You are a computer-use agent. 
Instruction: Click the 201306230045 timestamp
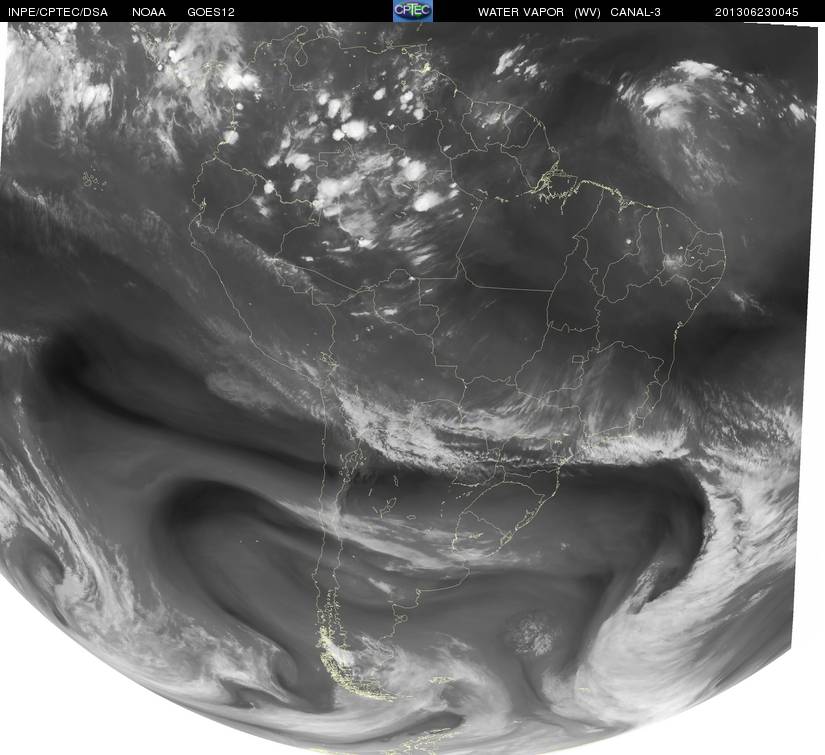757,12
